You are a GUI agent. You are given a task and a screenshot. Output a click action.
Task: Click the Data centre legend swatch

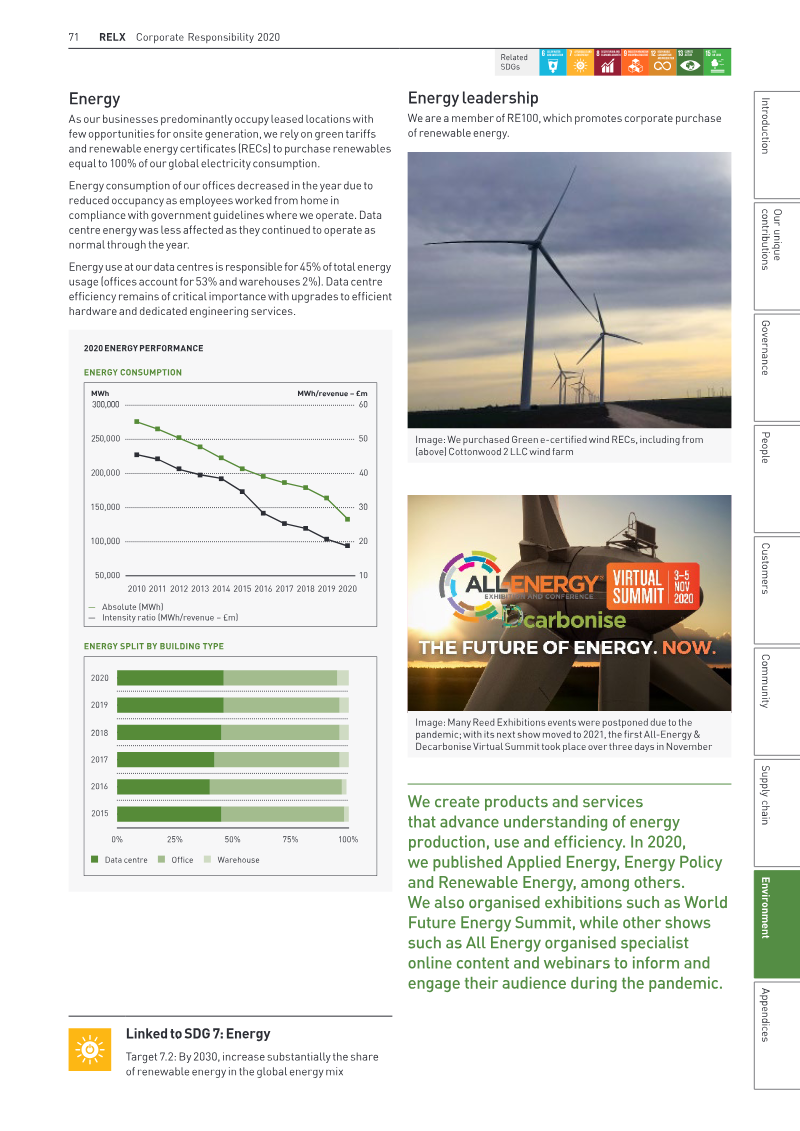94,860
